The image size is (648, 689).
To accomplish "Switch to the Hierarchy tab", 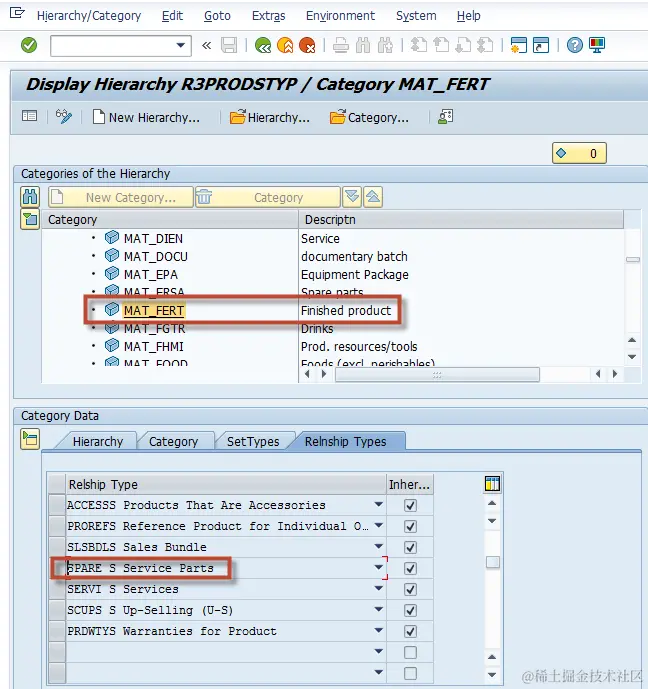I will 98,442.
